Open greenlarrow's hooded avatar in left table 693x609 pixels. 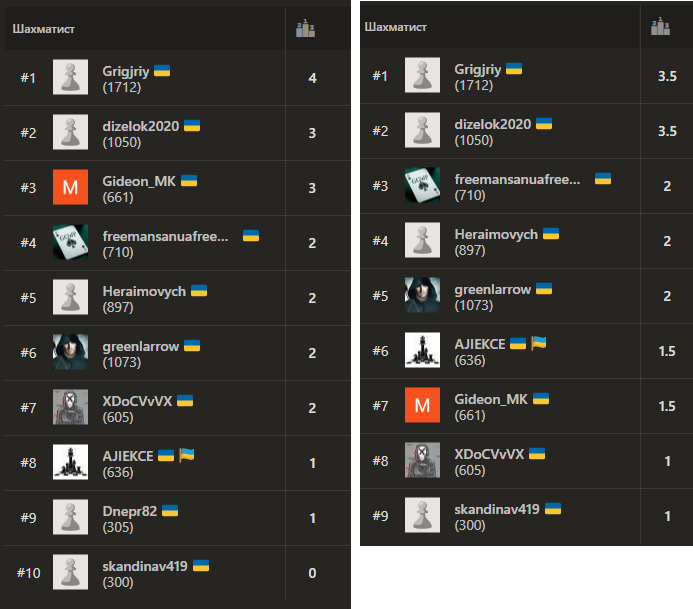coord(70,352)
